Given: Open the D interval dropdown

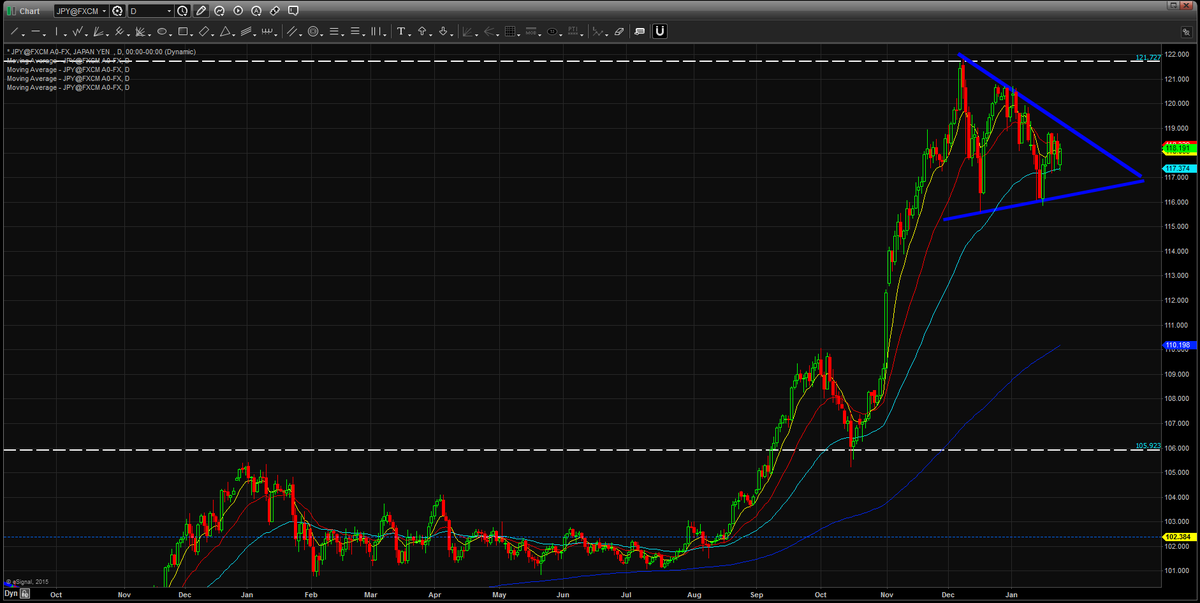Looking at the screenshot, I should pyautogui.click(x=151, y=11).
